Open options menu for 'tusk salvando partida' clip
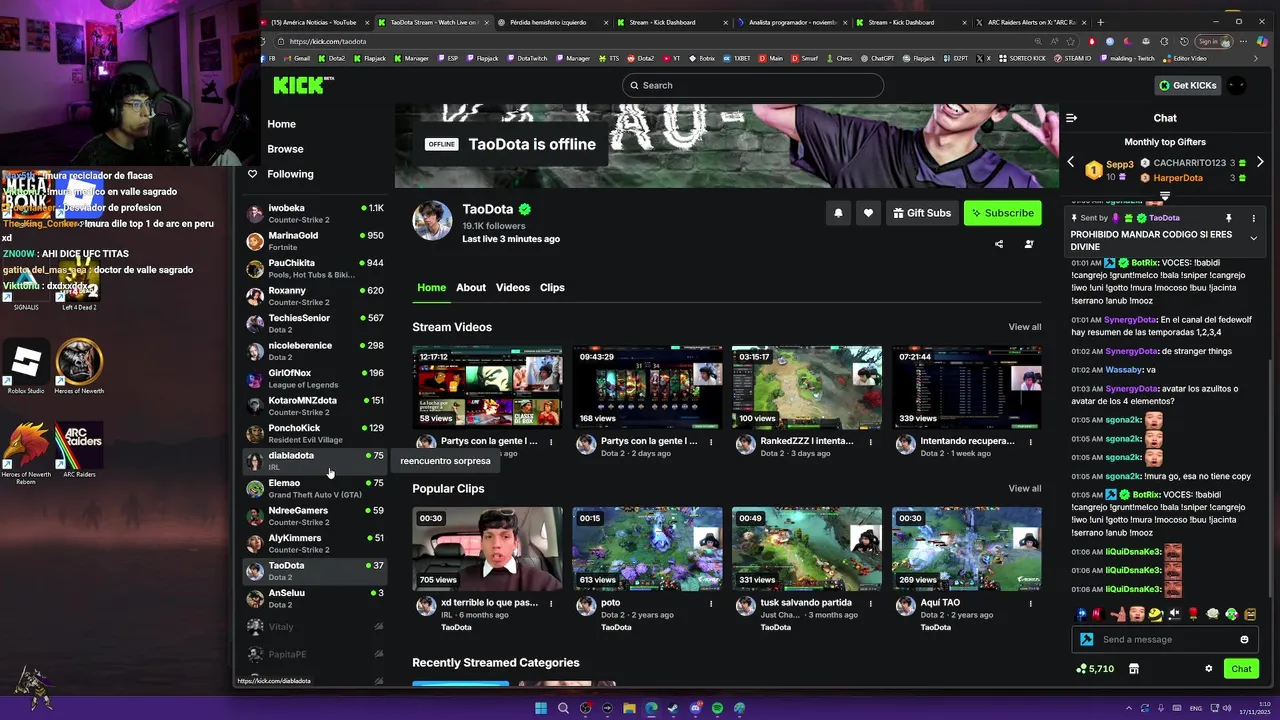 pos(871,604)
